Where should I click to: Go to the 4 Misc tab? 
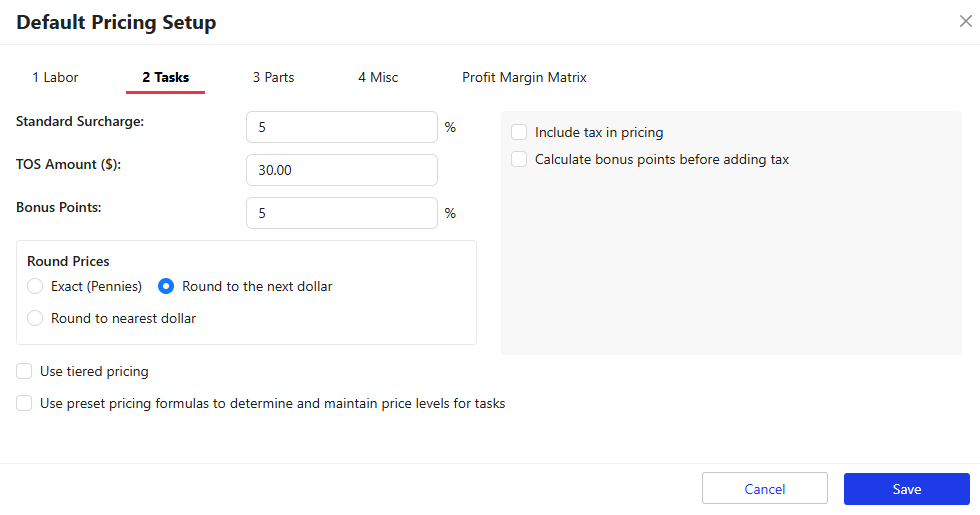(378, 78)
